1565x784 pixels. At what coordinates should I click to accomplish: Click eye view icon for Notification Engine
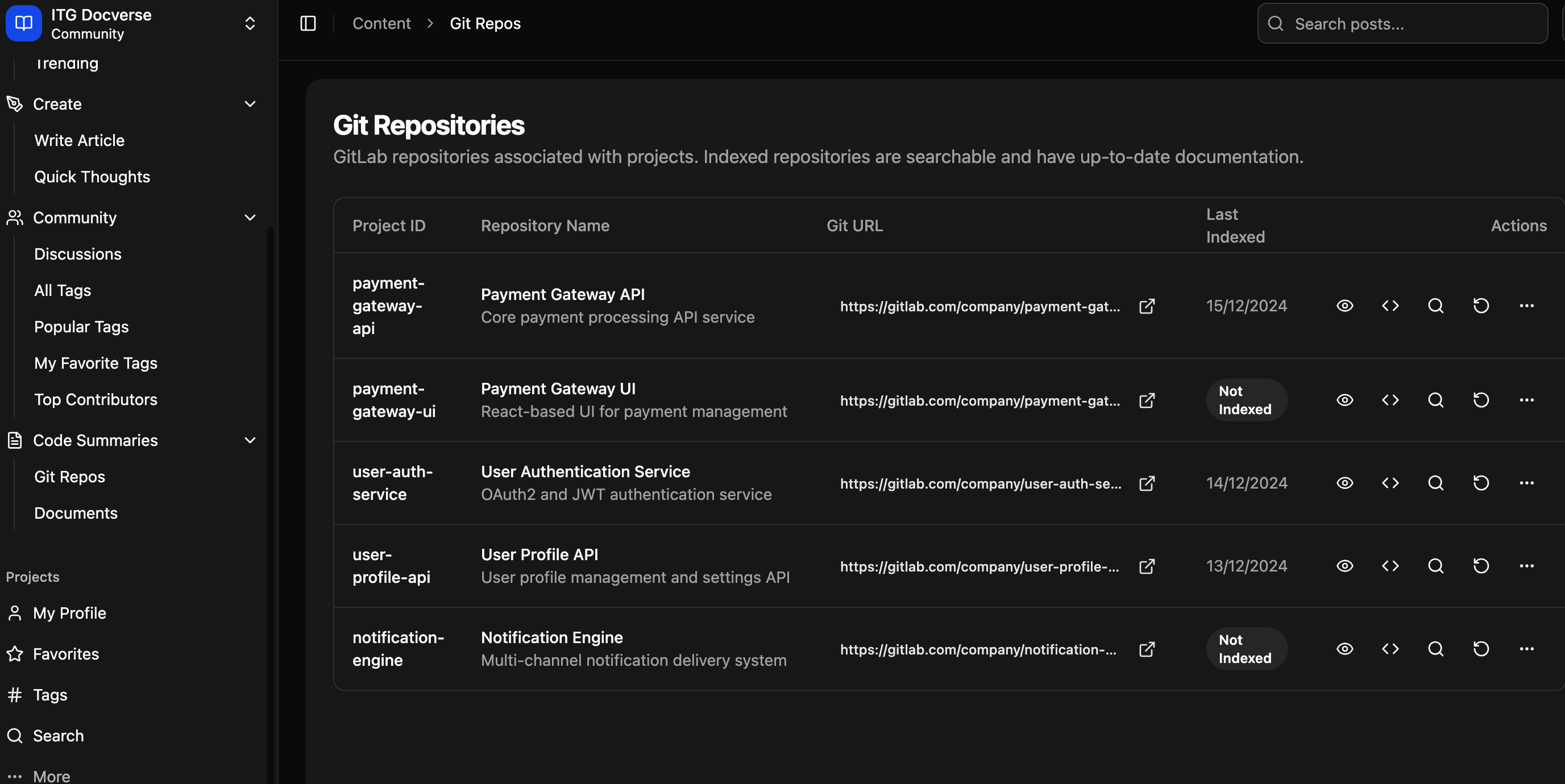1344,649
